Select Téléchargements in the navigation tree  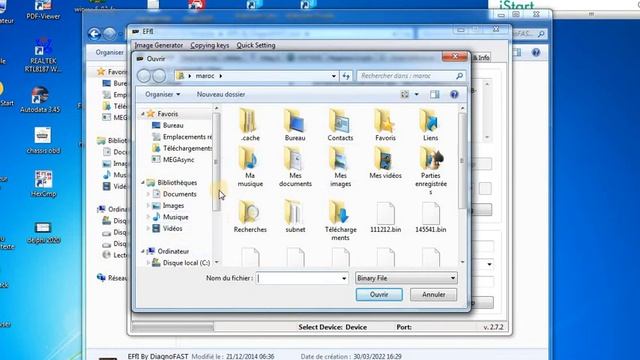(182, 148)
